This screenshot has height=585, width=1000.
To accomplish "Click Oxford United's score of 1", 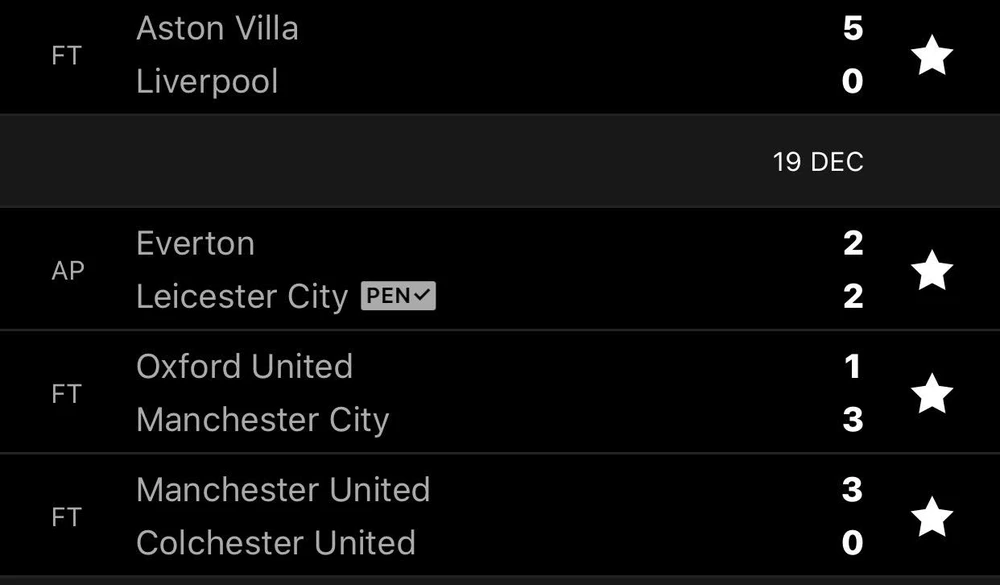I will coord(852,367).
